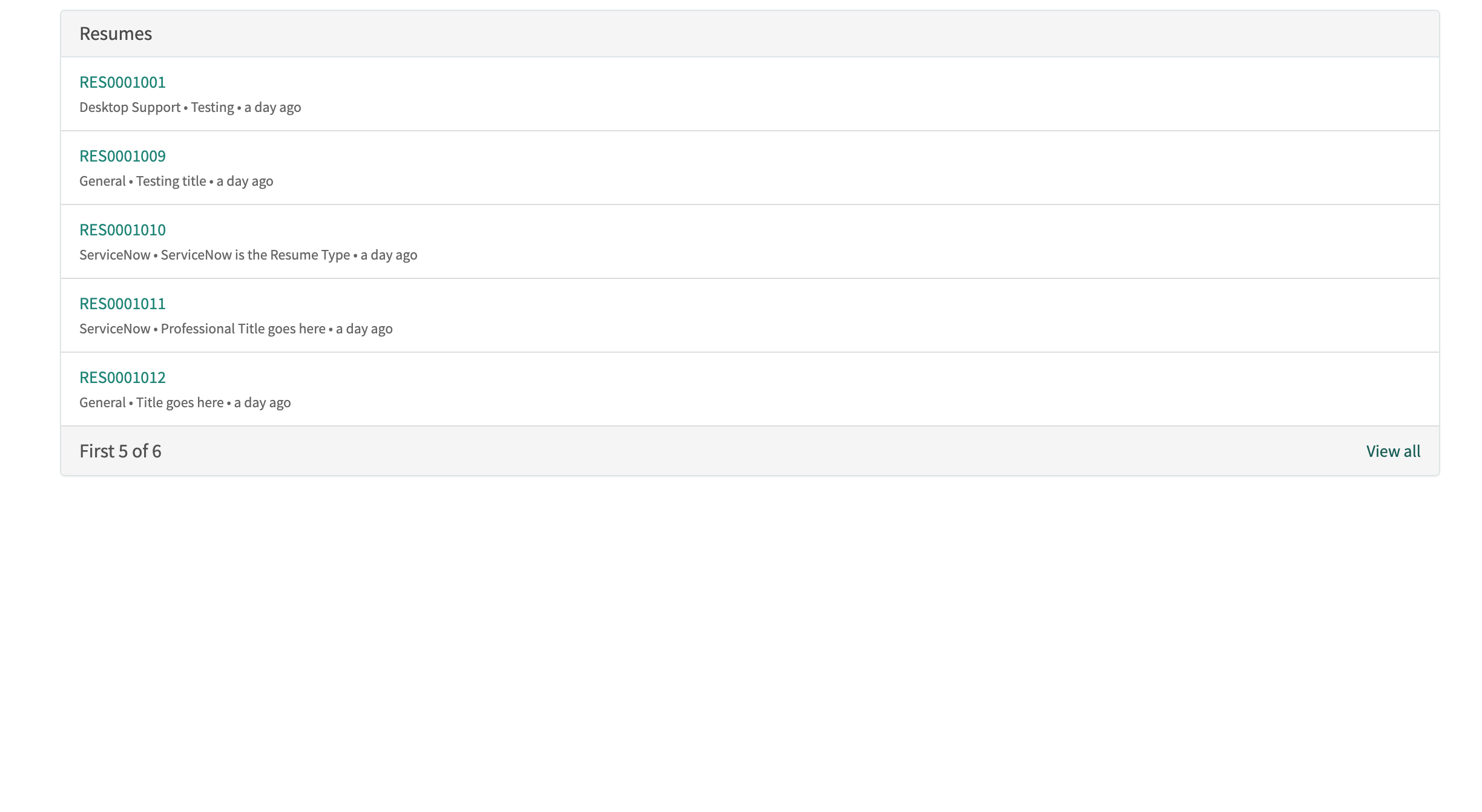Click 'a day ago' under RES0001010
1482x812 pixels.
pyautogui.click(x=389, y=255)
